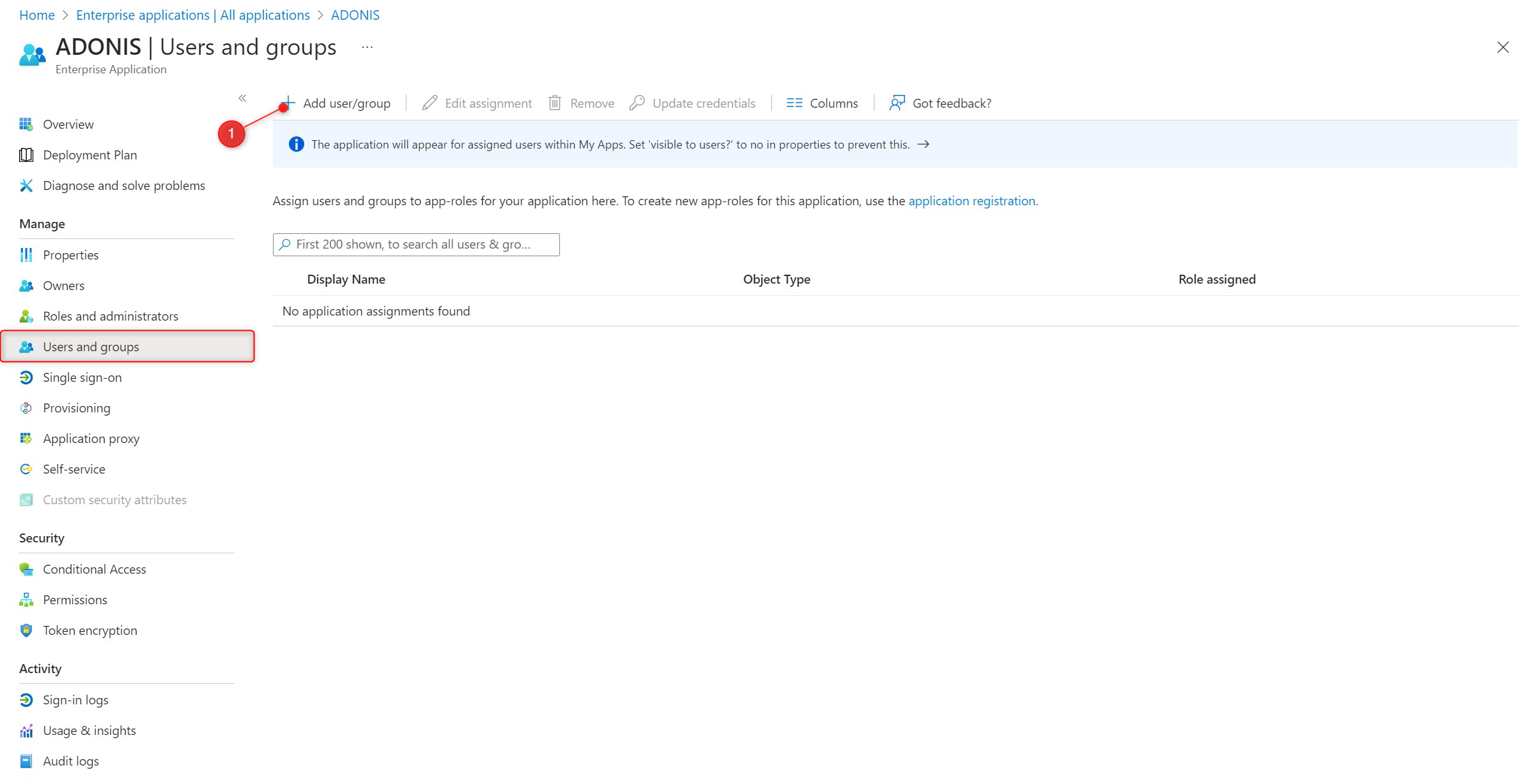
Task: Select Properties in Manage section
Action: pyautogui.click(x=70, y=255)
